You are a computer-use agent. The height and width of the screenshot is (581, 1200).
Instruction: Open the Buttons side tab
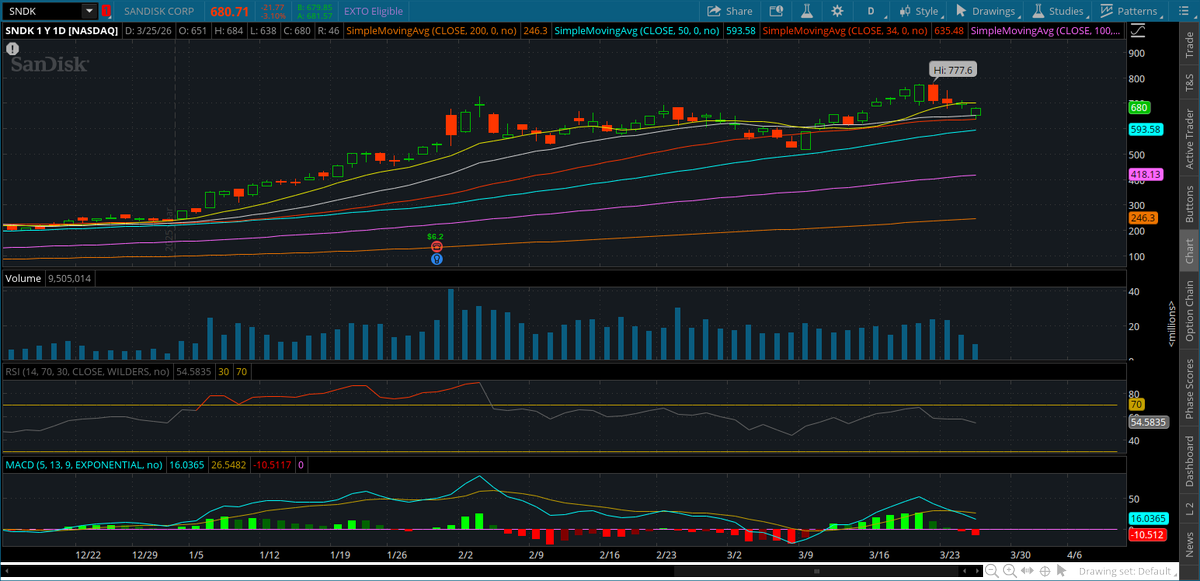point(1189,203)
